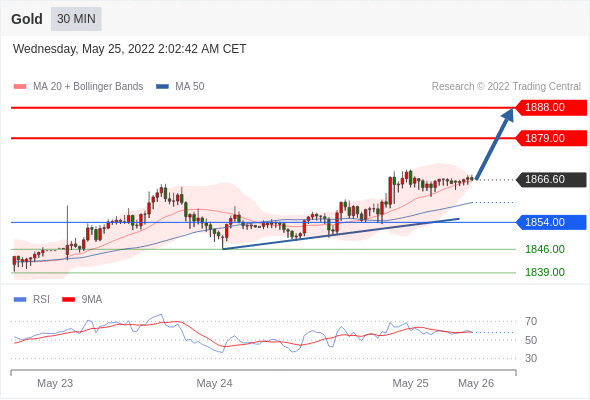Select the 1888.00 resistance price tag
Viewport: 590px width, 400px height.
point(550,108)
